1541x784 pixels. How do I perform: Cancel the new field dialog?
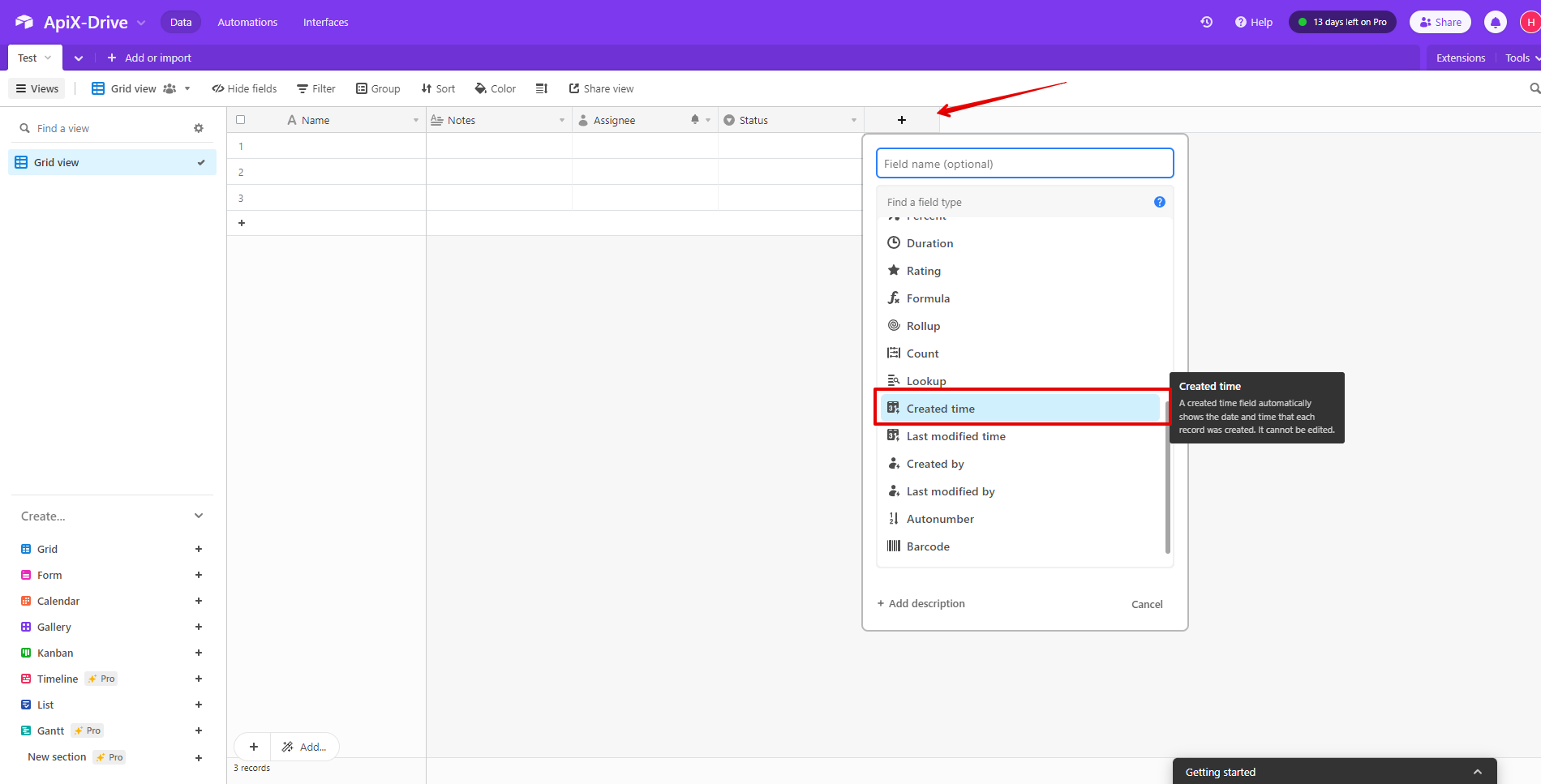click(x=1147, y=604)
